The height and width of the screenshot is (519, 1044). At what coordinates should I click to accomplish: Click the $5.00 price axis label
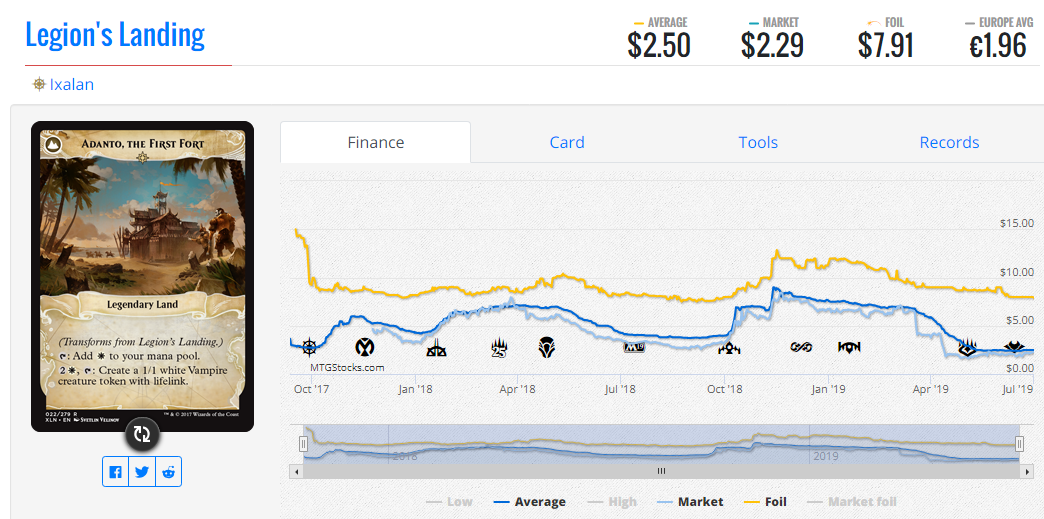coord(1019,320)
